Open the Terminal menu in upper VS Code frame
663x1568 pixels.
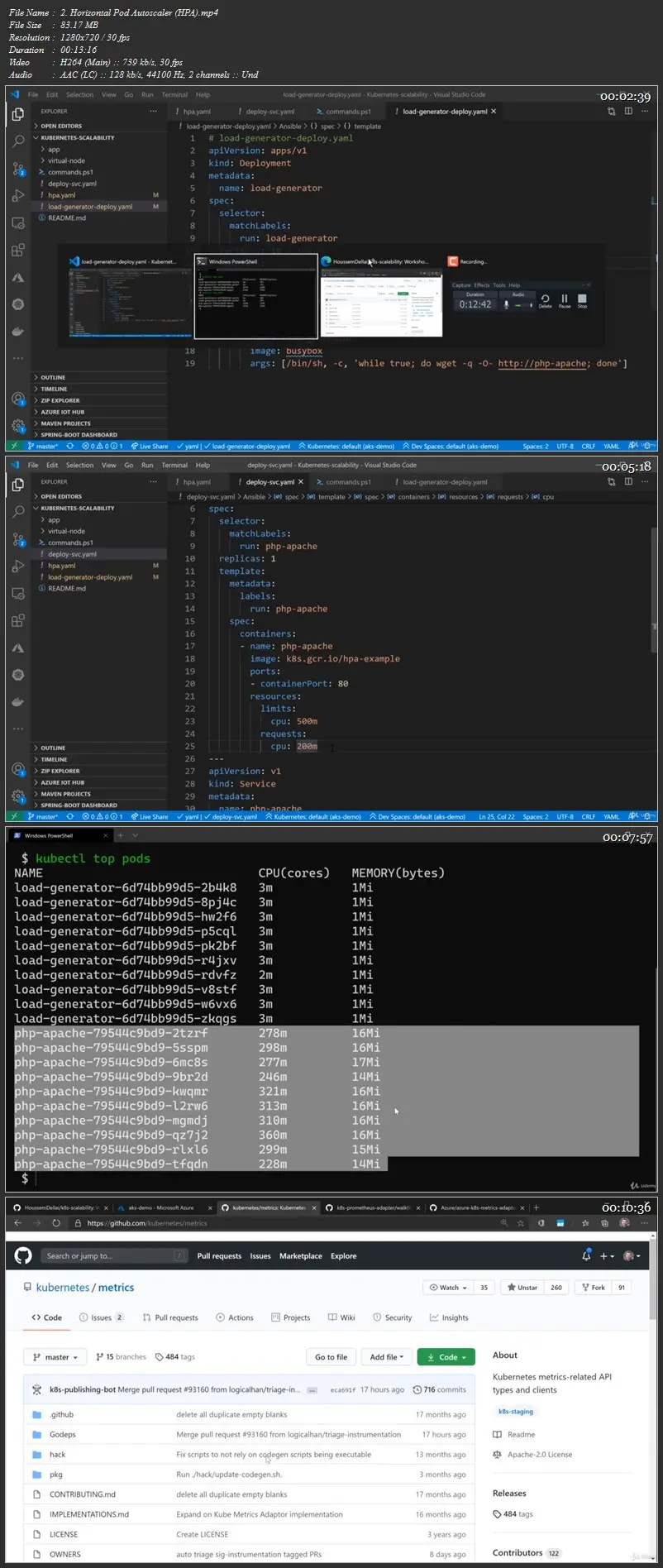tap(174, 94)
